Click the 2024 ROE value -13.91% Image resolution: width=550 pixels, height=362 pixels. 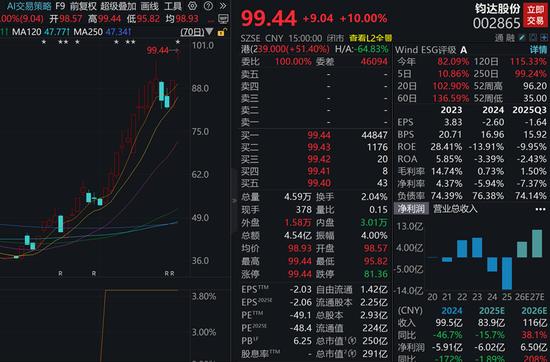click(486, 147)
